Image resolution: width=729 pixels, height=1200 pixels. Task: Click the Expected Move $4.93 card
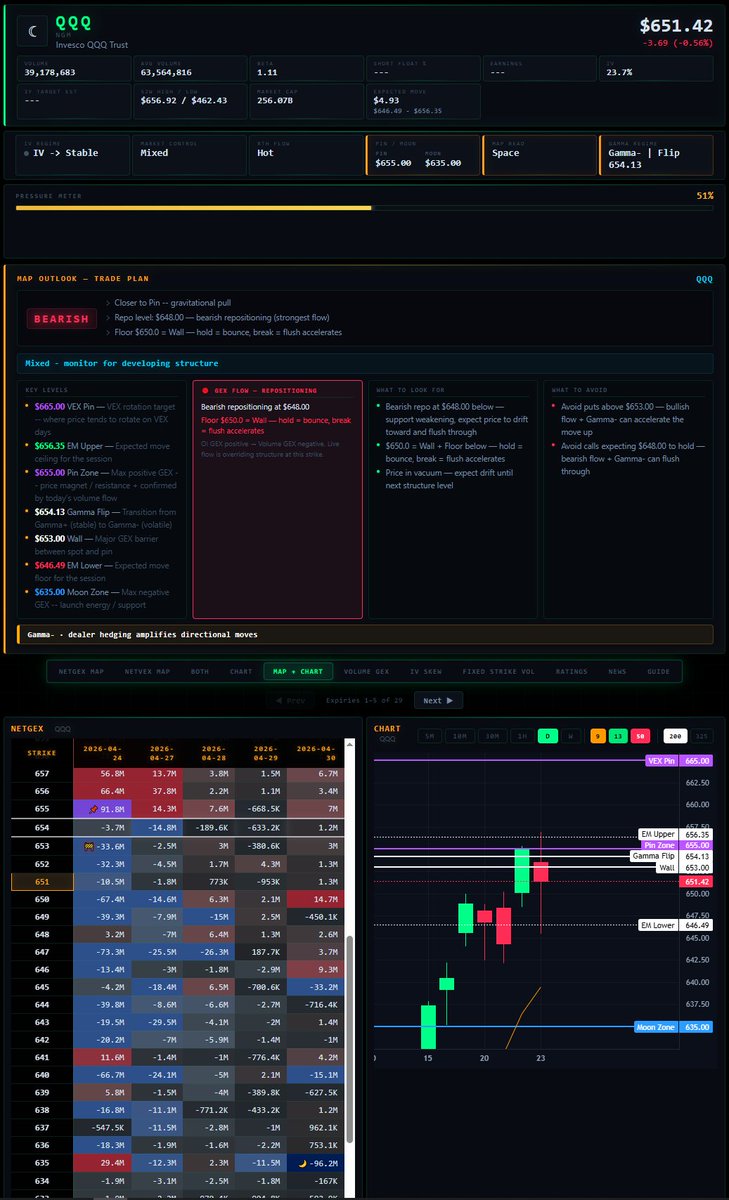click(x=422, y=101)
